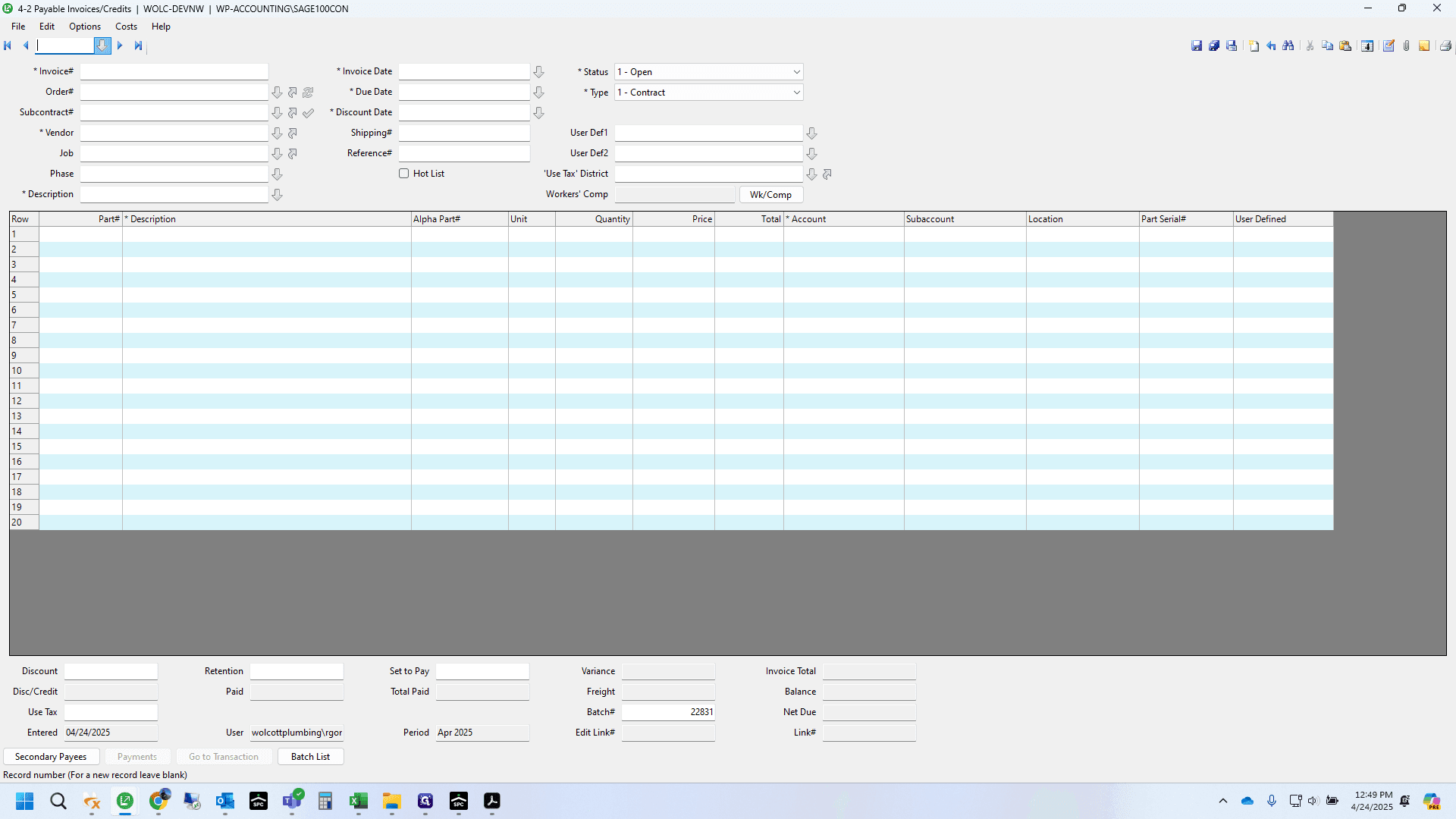
Task: Create a new blank record
Action: click(x=1254, y=46)
